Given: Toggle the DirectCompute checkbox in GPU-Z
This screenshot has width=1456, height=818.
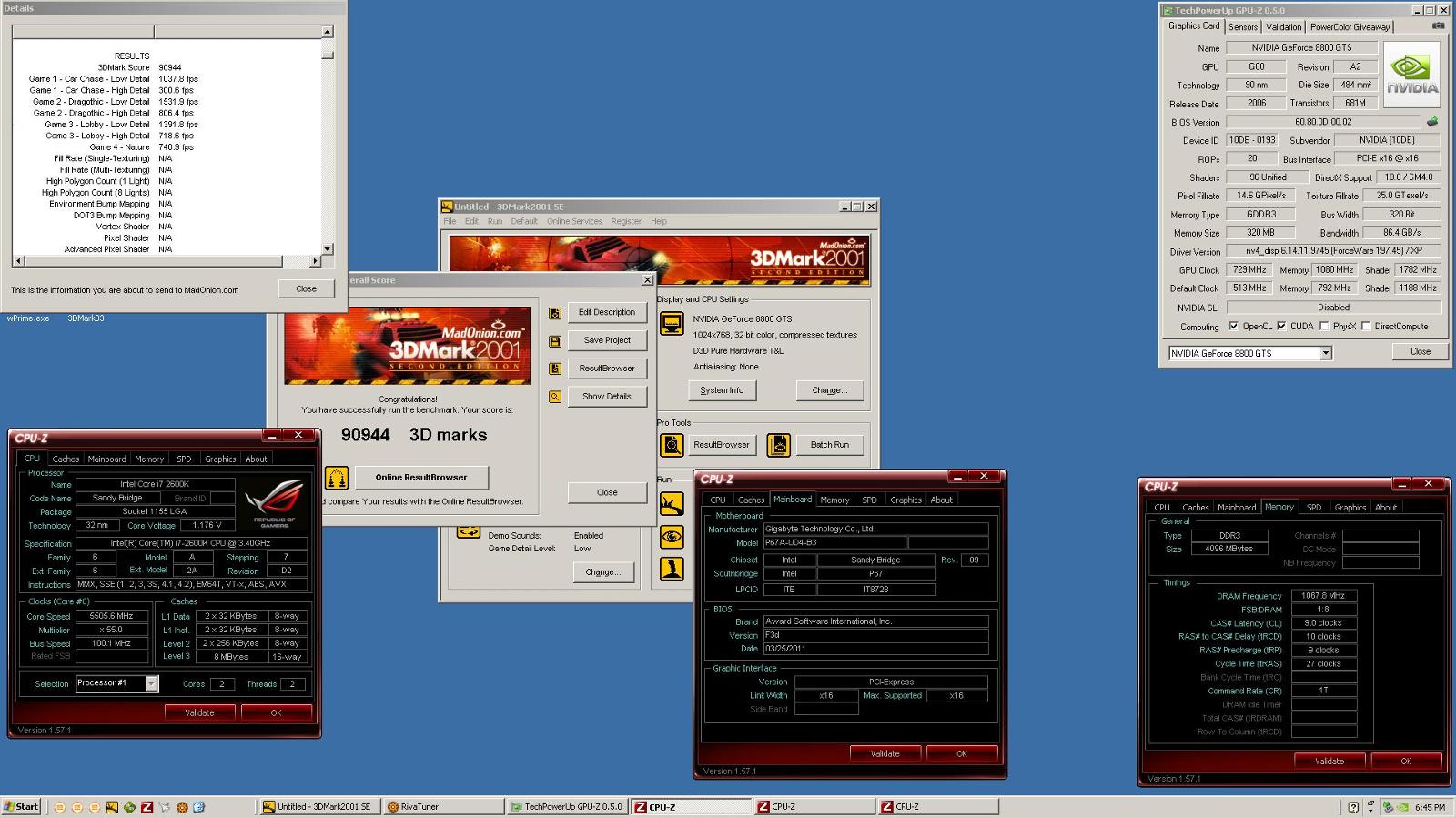Looking at the screenshot, I should coord(1366,326).
